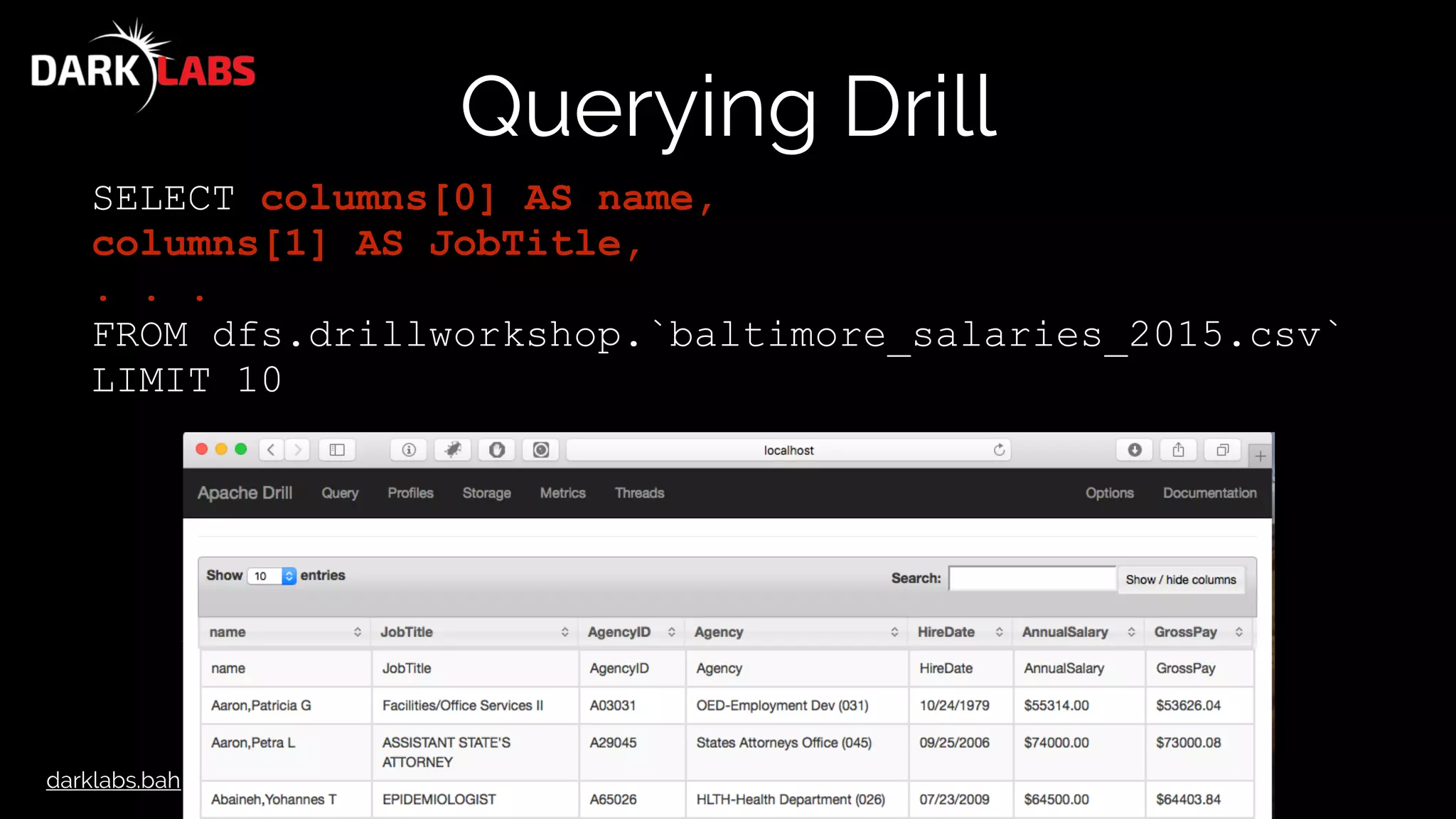Sort by the Agency column header
This screenshot has width=1456, height=819.
coord(796,632)
